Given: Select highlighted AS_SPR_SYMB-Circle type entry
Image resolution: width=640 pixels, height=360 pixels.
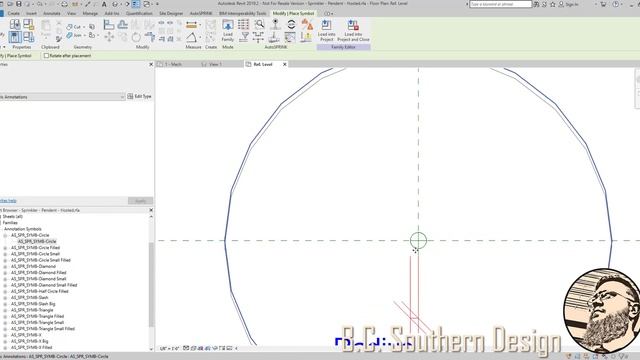Looking at the screenshot, I should (x=37, y=242).
